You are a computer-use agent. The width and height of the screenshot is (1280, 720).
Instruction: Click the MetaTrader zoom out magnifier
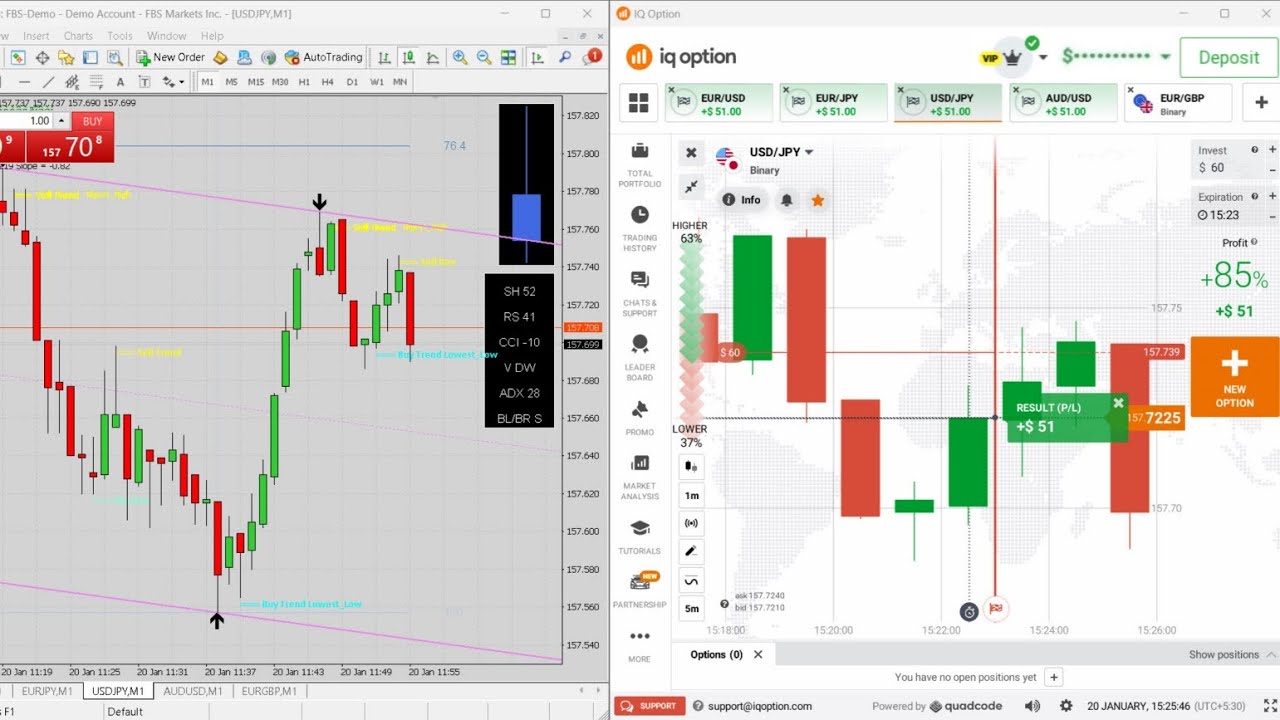tap(484, 57)
